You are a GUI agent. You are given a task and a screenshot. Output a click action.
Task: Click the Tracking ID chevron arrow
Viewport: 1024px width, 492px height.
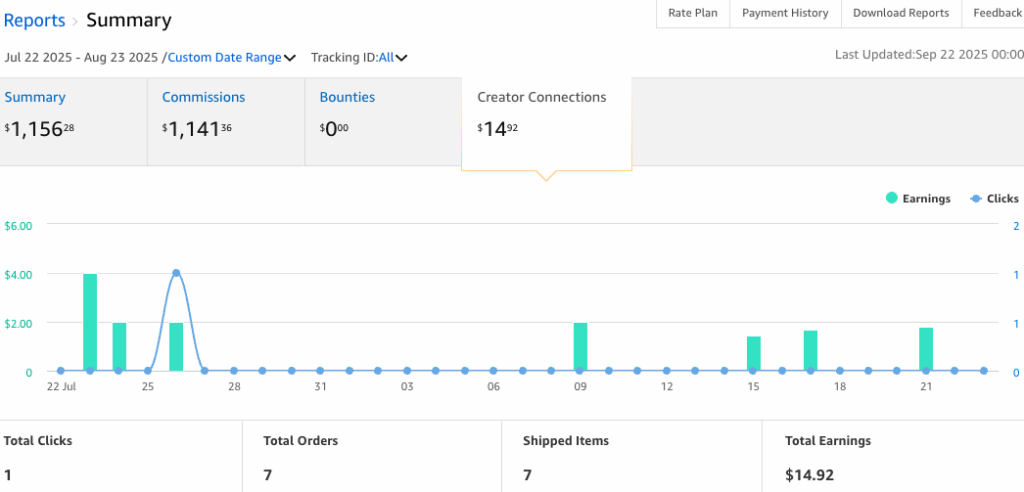coord(401,58)
